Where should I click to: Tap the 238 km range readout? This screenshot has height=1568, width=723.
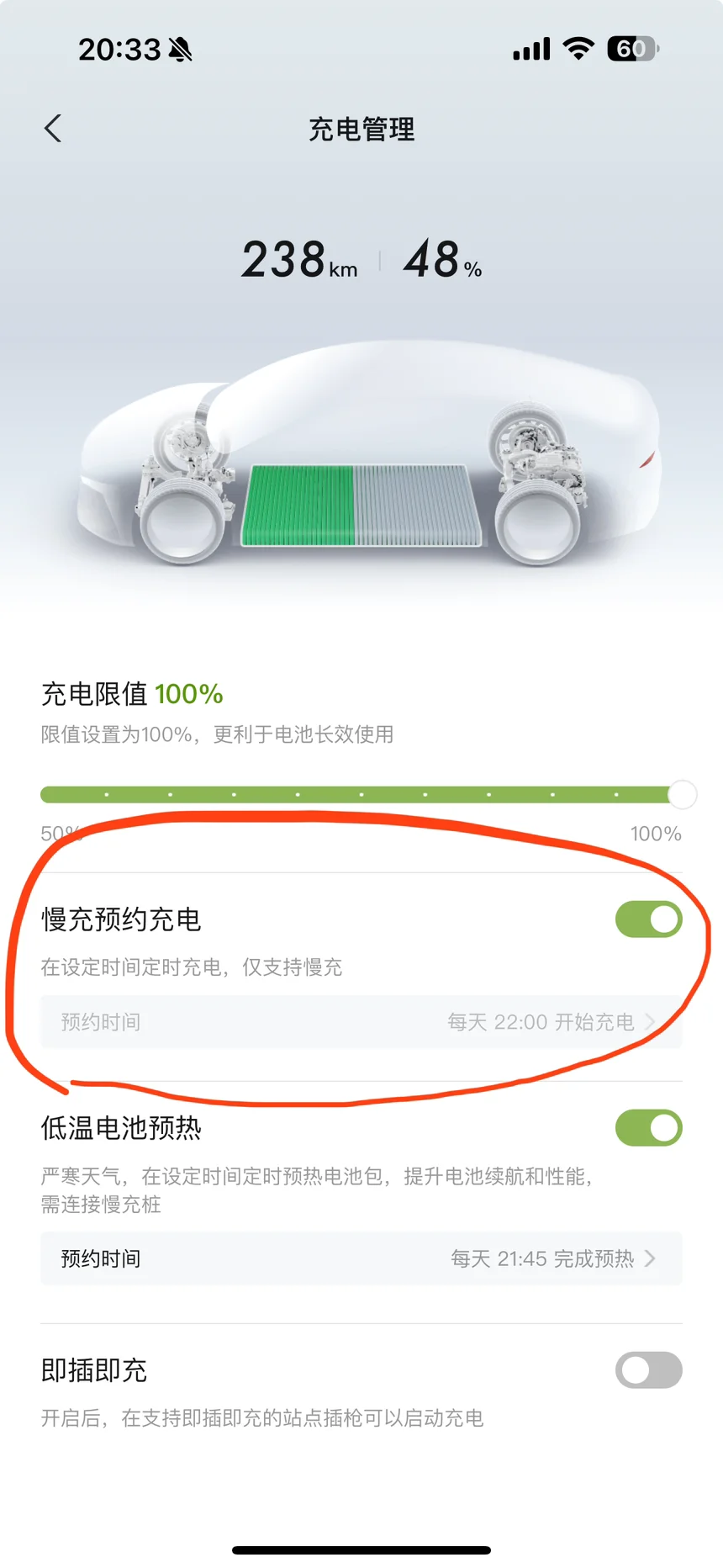coord(299,260)
